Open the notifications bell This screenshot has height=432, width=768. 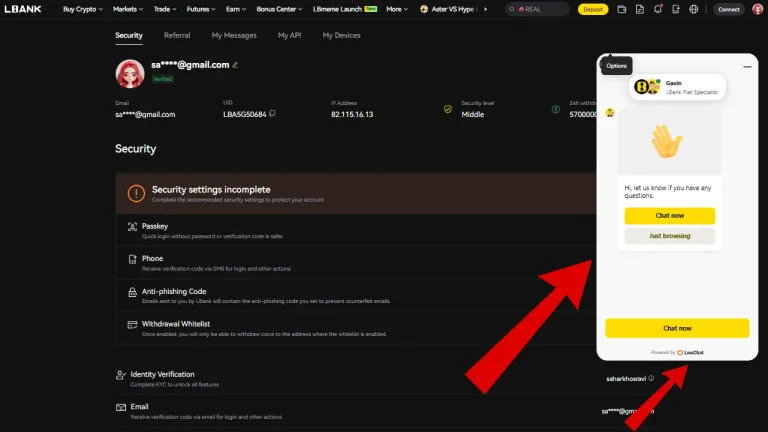[658, 9]
